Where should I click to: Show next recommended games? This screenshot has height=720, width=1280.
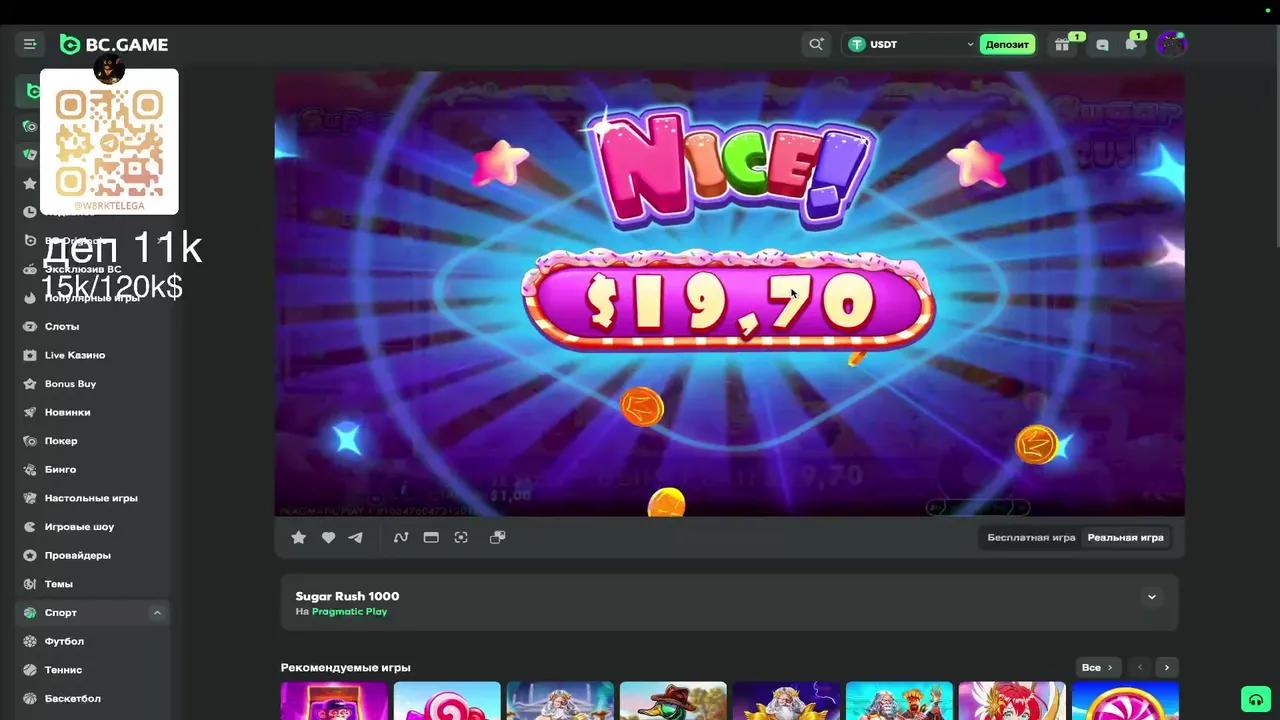[1166, 667]
